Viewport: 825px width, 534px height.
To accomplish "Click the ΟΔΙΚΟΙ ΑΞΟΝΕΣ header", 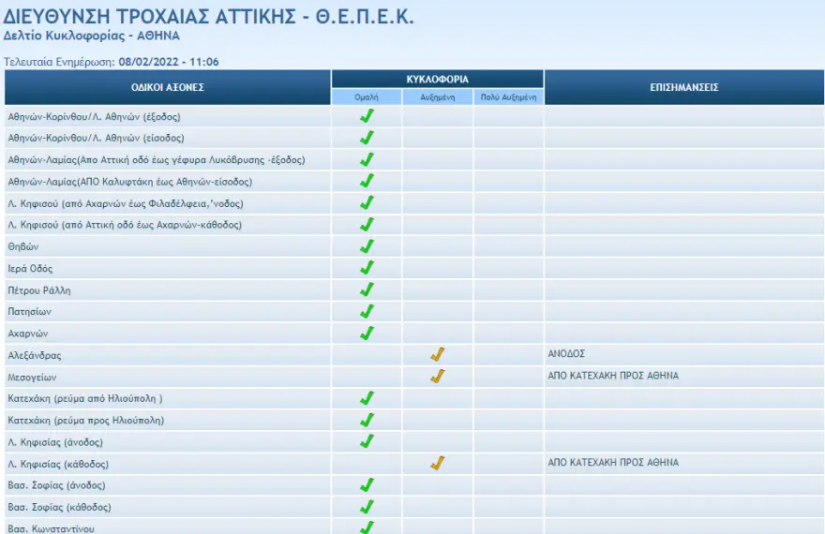I will [x=167, y=87].
